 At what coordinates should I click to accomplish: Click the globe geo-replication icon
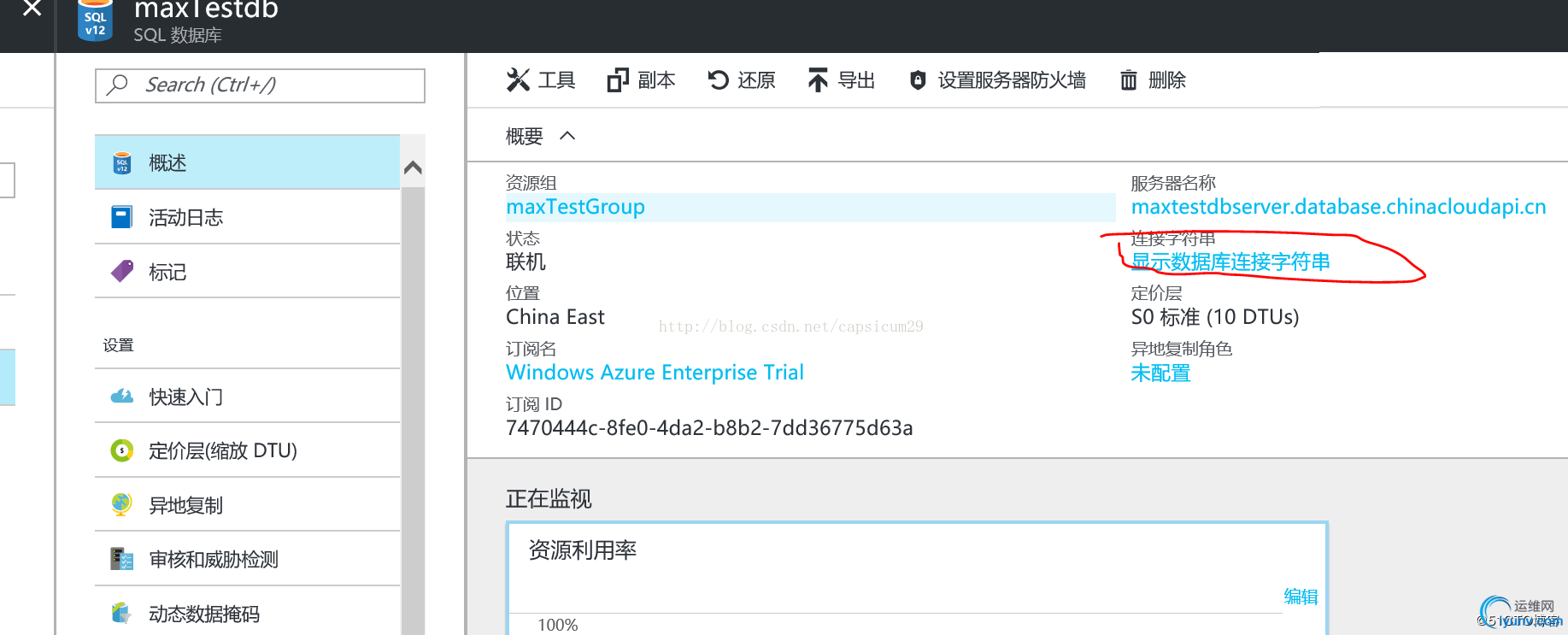point(122,504)
